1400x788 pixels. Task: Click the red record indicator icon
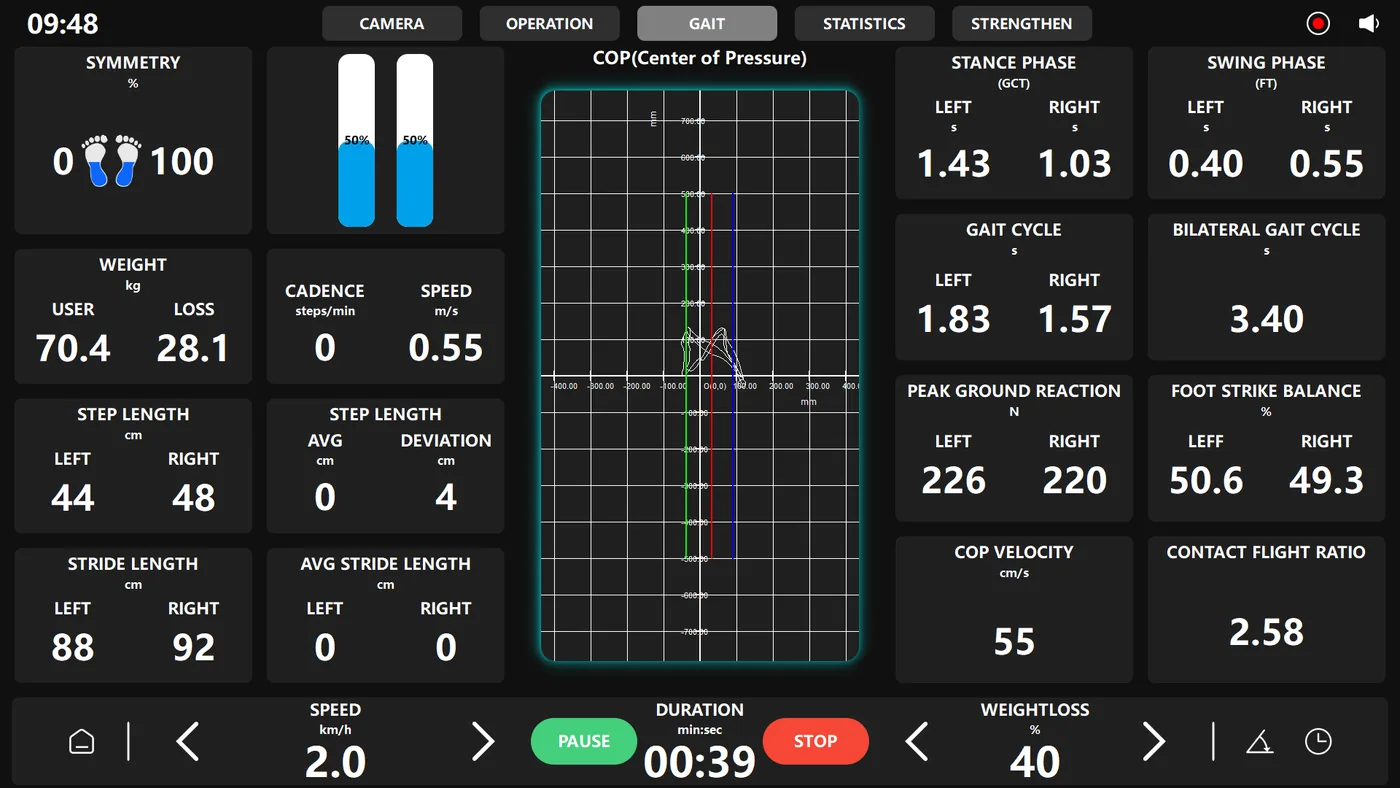tap(1318, 23)
